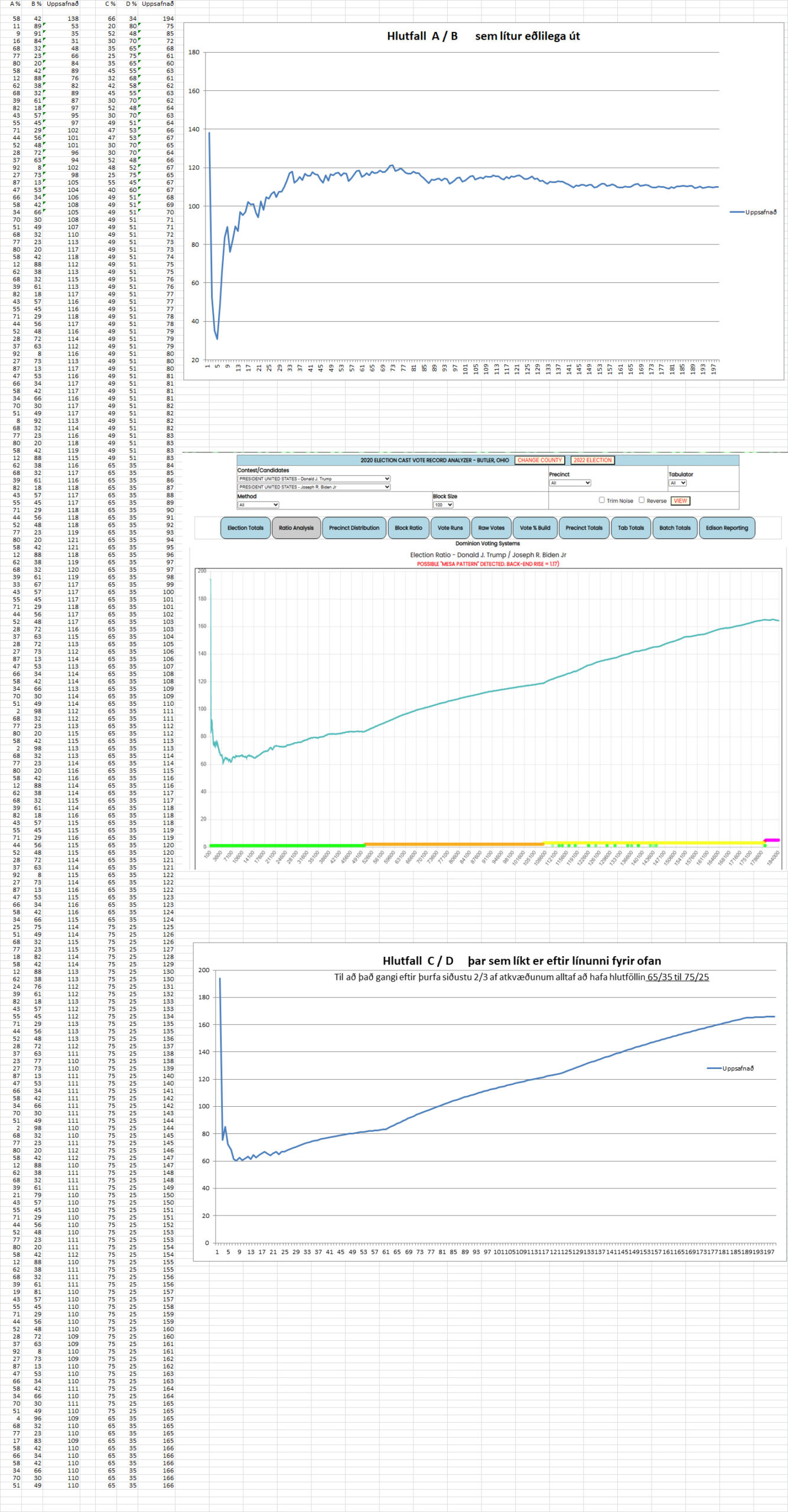Open the Edison Reporting tab

click(727, 528)
